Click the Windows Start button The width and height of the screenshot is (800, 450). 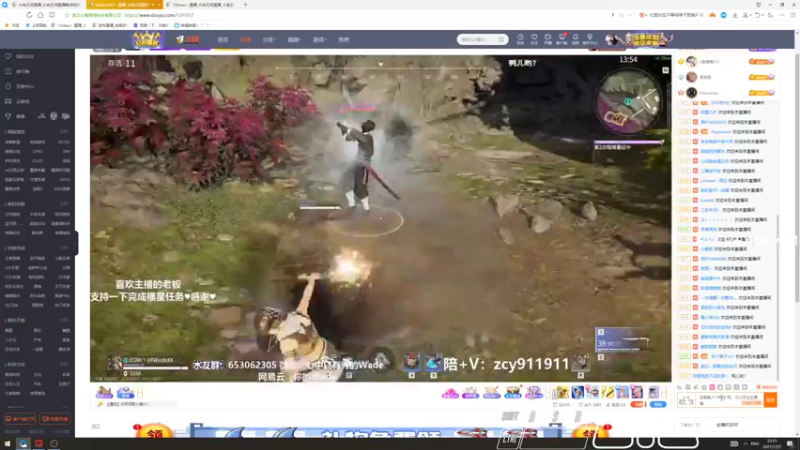click(7, 444)
